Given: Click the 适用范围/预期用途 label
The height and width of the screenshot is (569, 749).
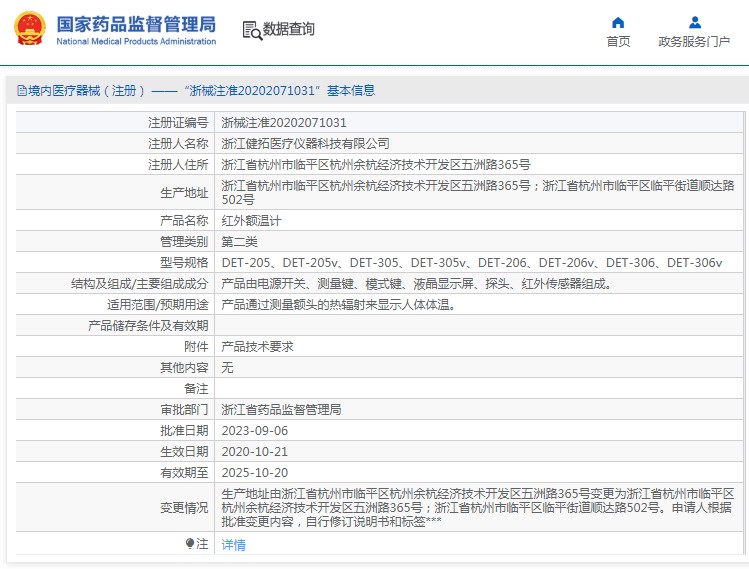Looking at the screenshot, I should coord(158,305).
